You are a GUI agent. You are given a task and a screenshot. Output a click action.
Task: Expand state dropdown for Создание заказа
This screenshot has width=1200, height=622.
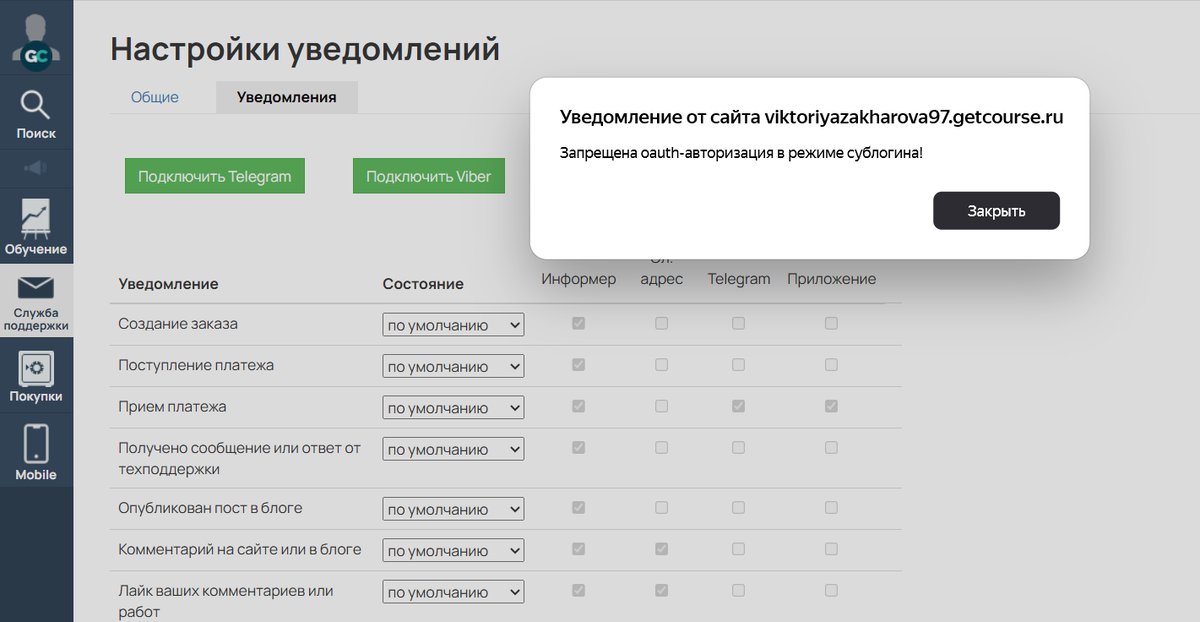453,325
